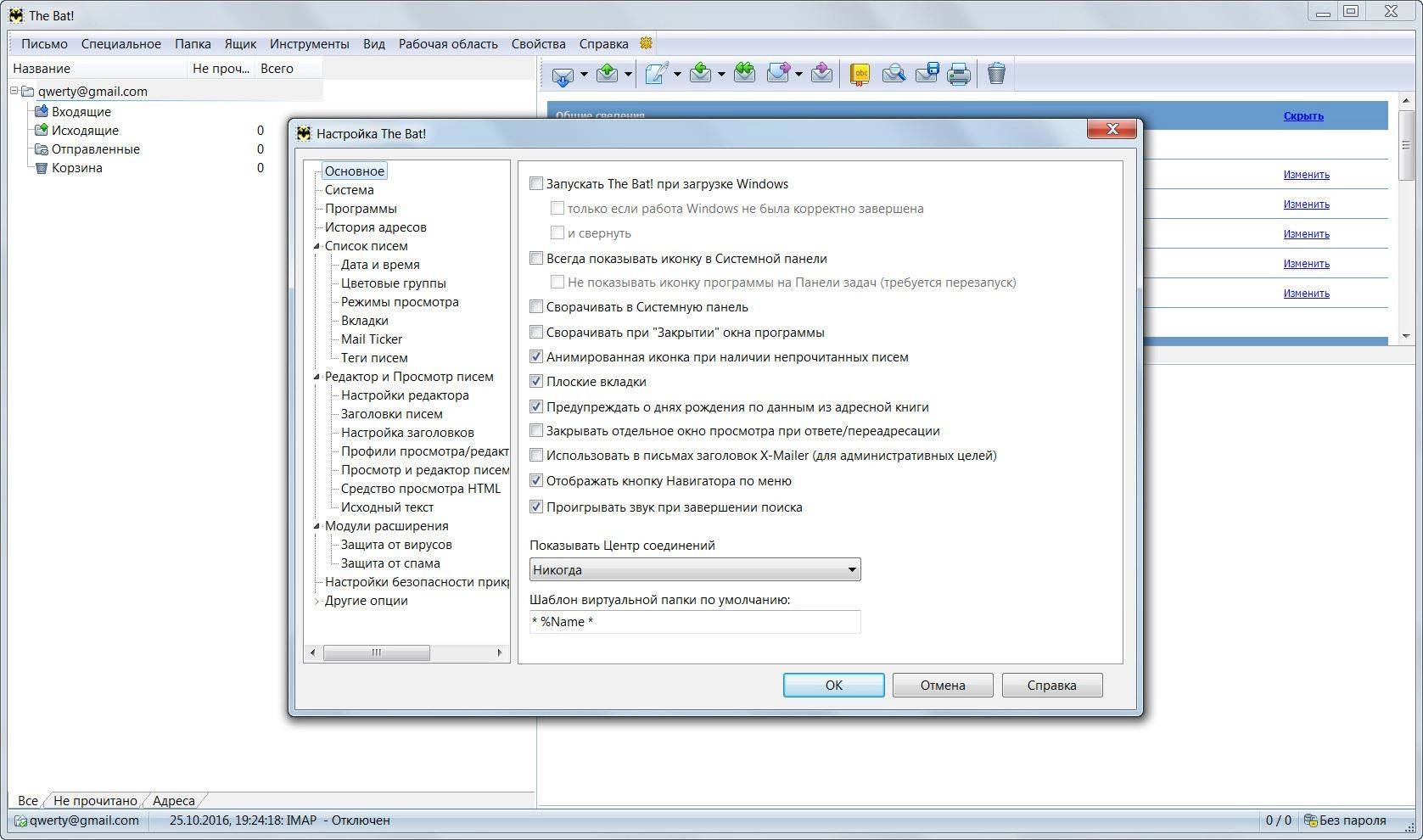Viewport: 1423px width, 840px height.
Task: Check Сворачивать в Системную панель
Action: coord(536,306)
